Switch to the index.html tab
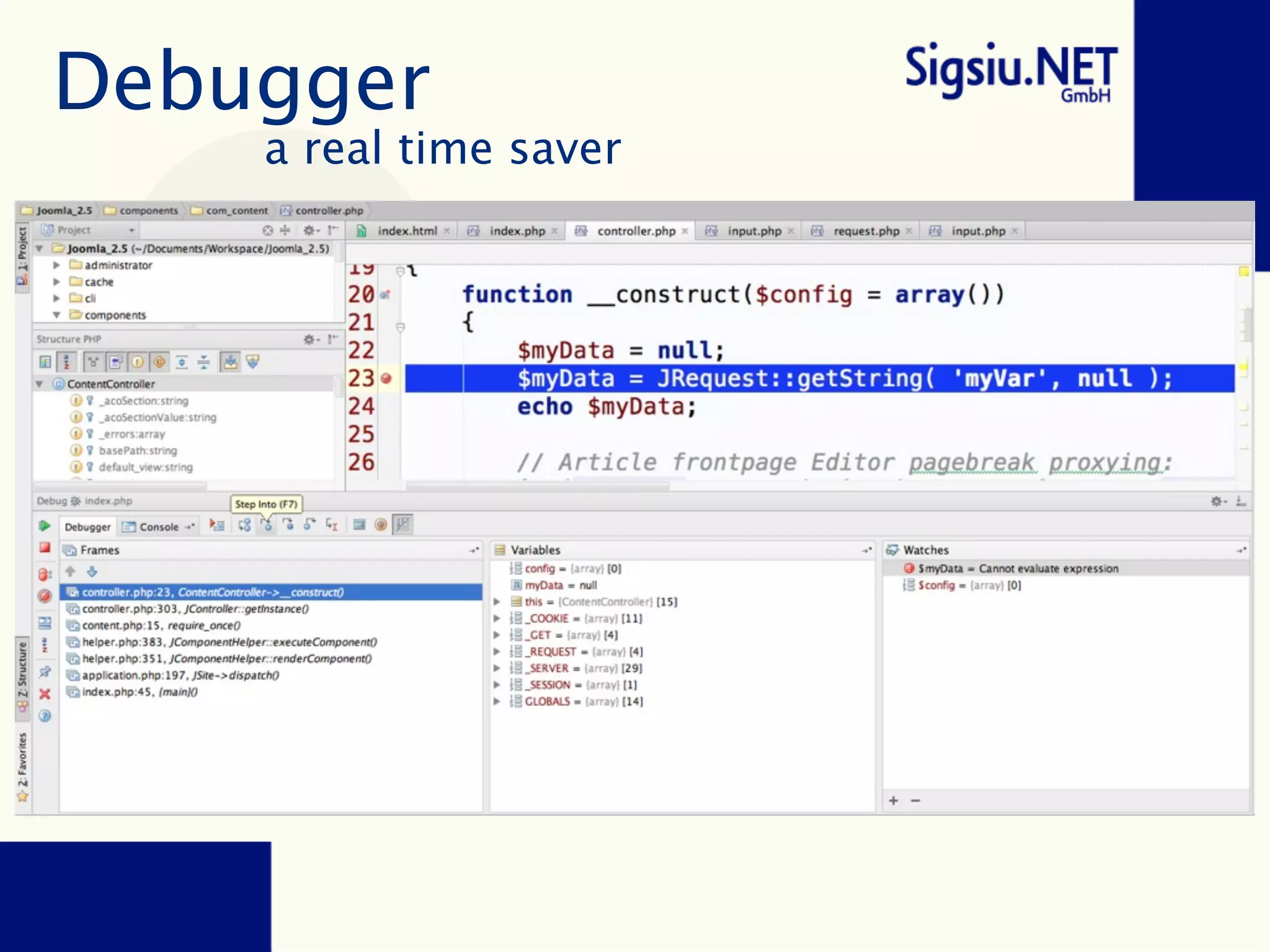1270x952 pixels. click(402, 231)
